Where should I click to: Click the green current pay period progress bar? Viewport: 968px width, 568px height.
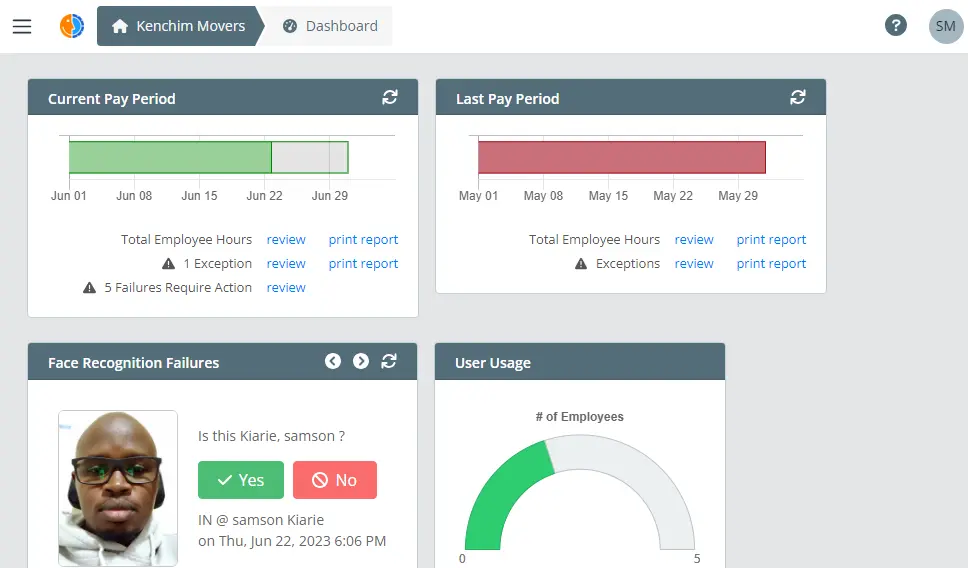point(170,157)
